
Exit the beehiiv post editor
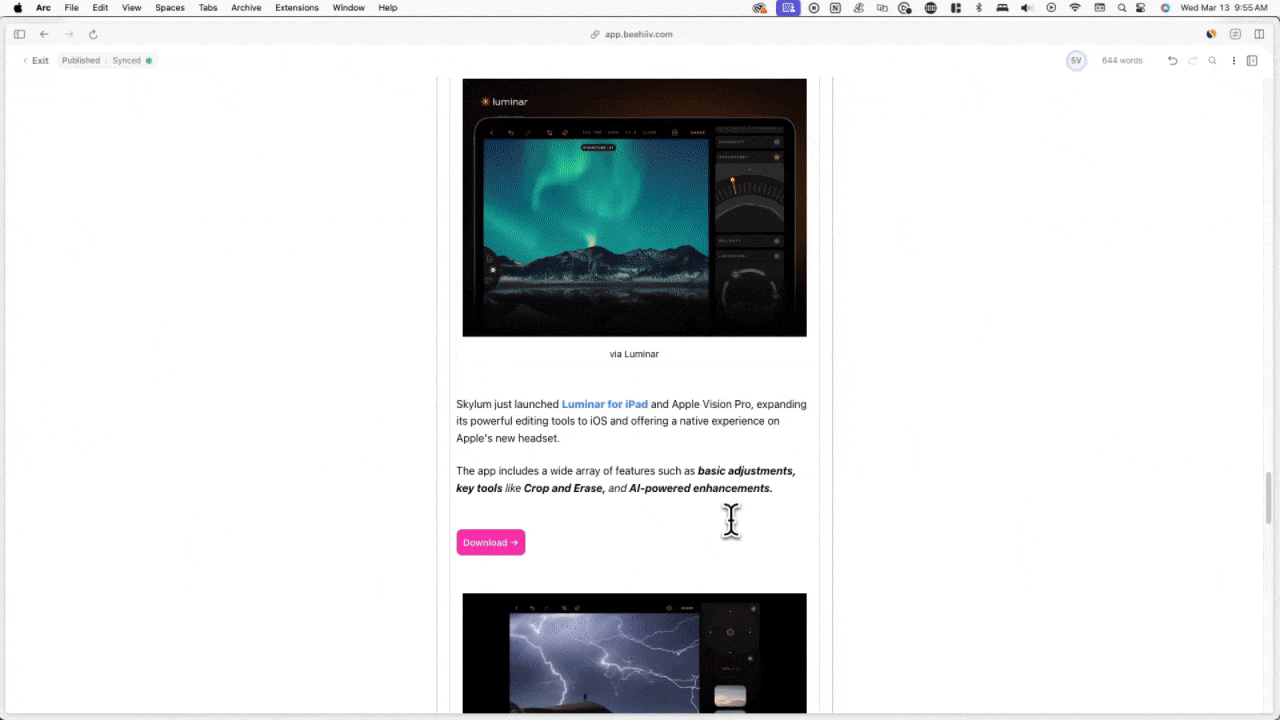click(x=35, y=61)
